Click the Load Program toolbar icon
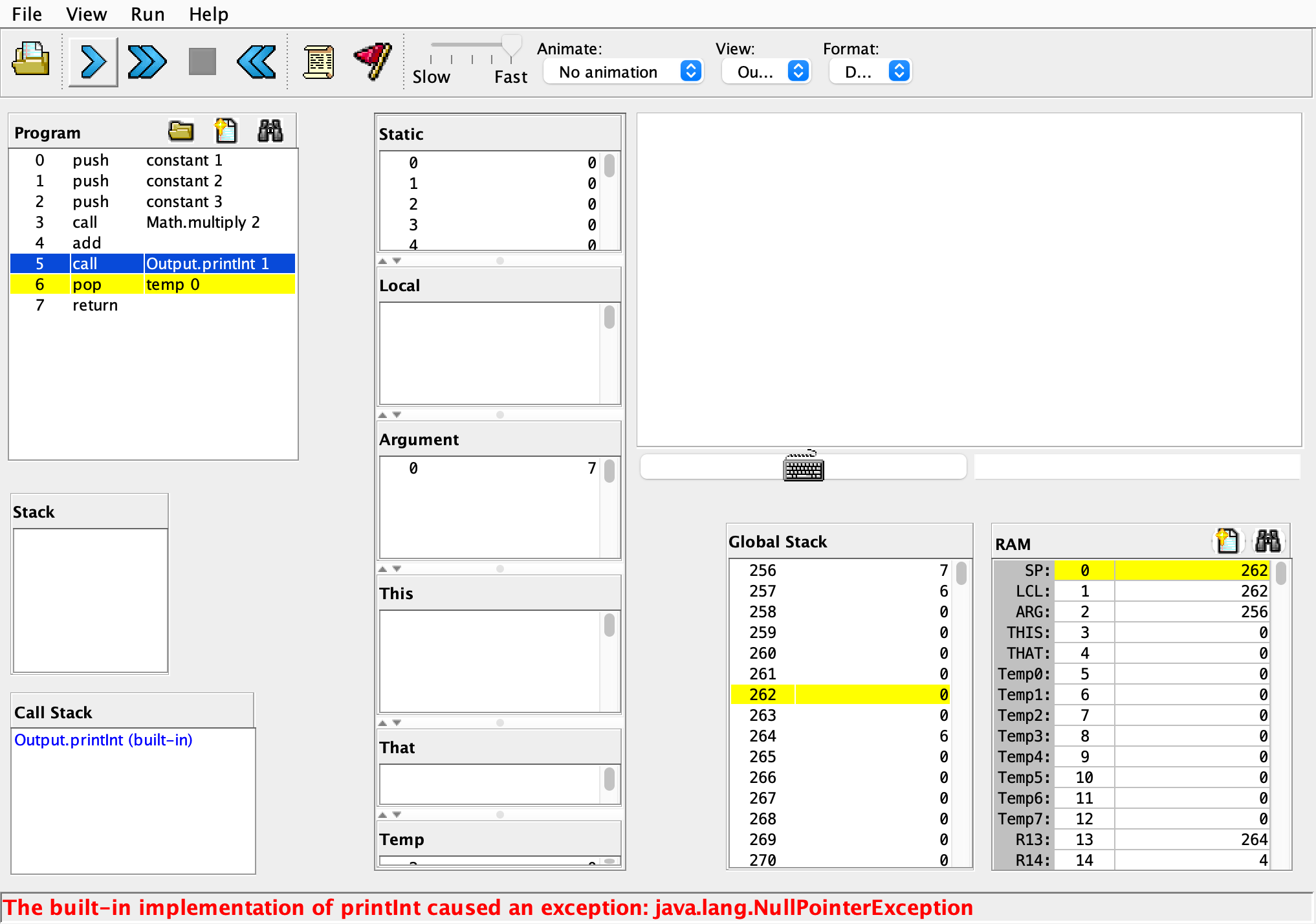 (30, 61)
